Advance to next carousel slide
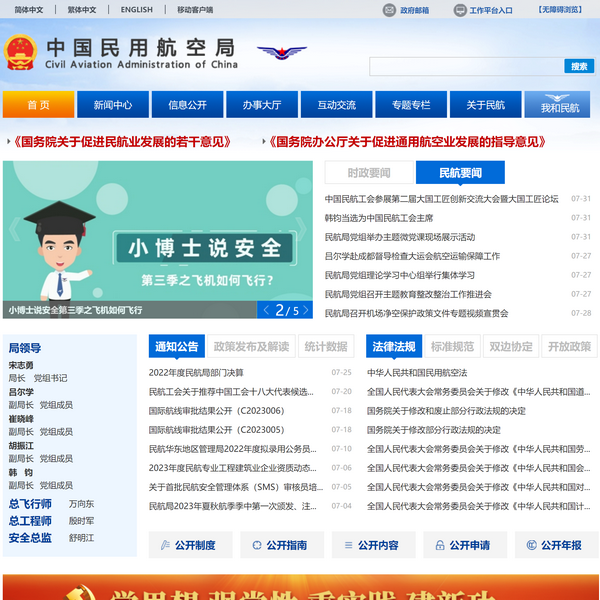The height and width of the screenshot is (600, 600). (x=309, y=310)
